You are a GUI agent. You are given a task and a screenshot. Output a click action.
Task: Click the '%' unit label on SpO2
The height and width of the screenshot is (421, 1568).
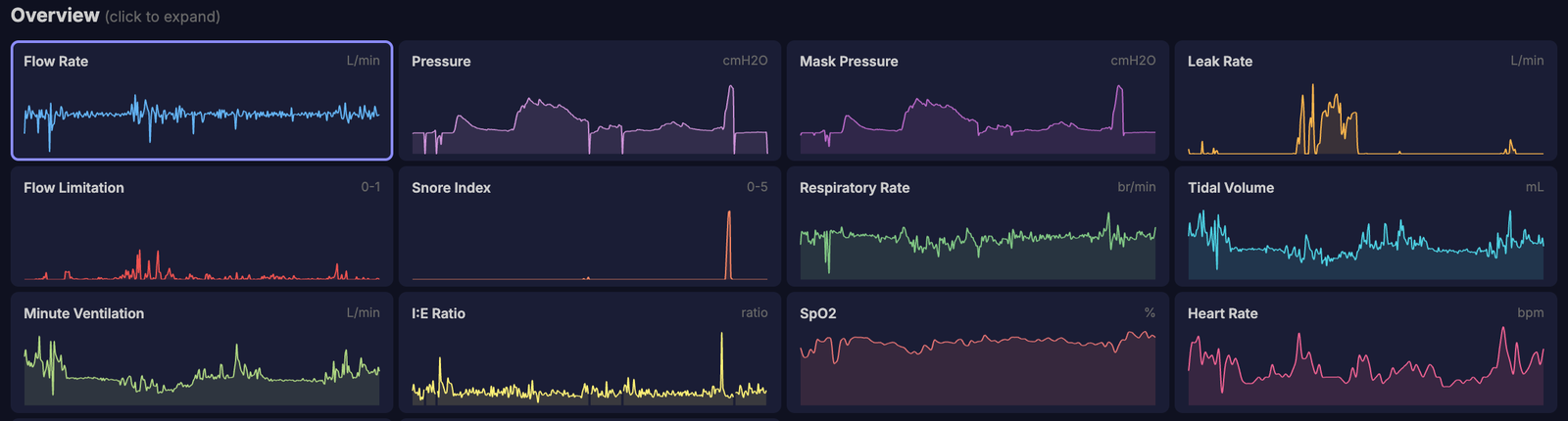pyautogui.click(x=1150, y=313)
